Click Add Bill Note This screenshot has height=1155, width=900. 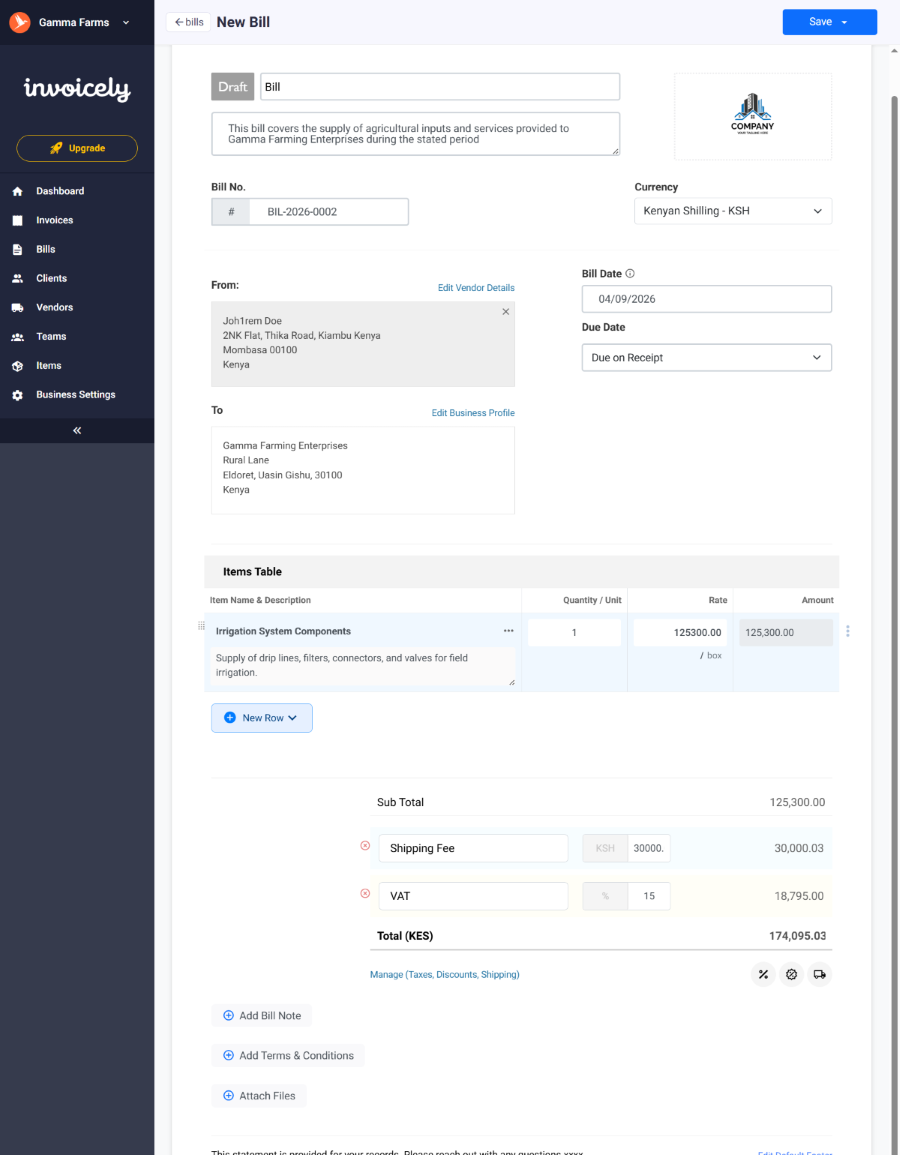pos(261,1016)
